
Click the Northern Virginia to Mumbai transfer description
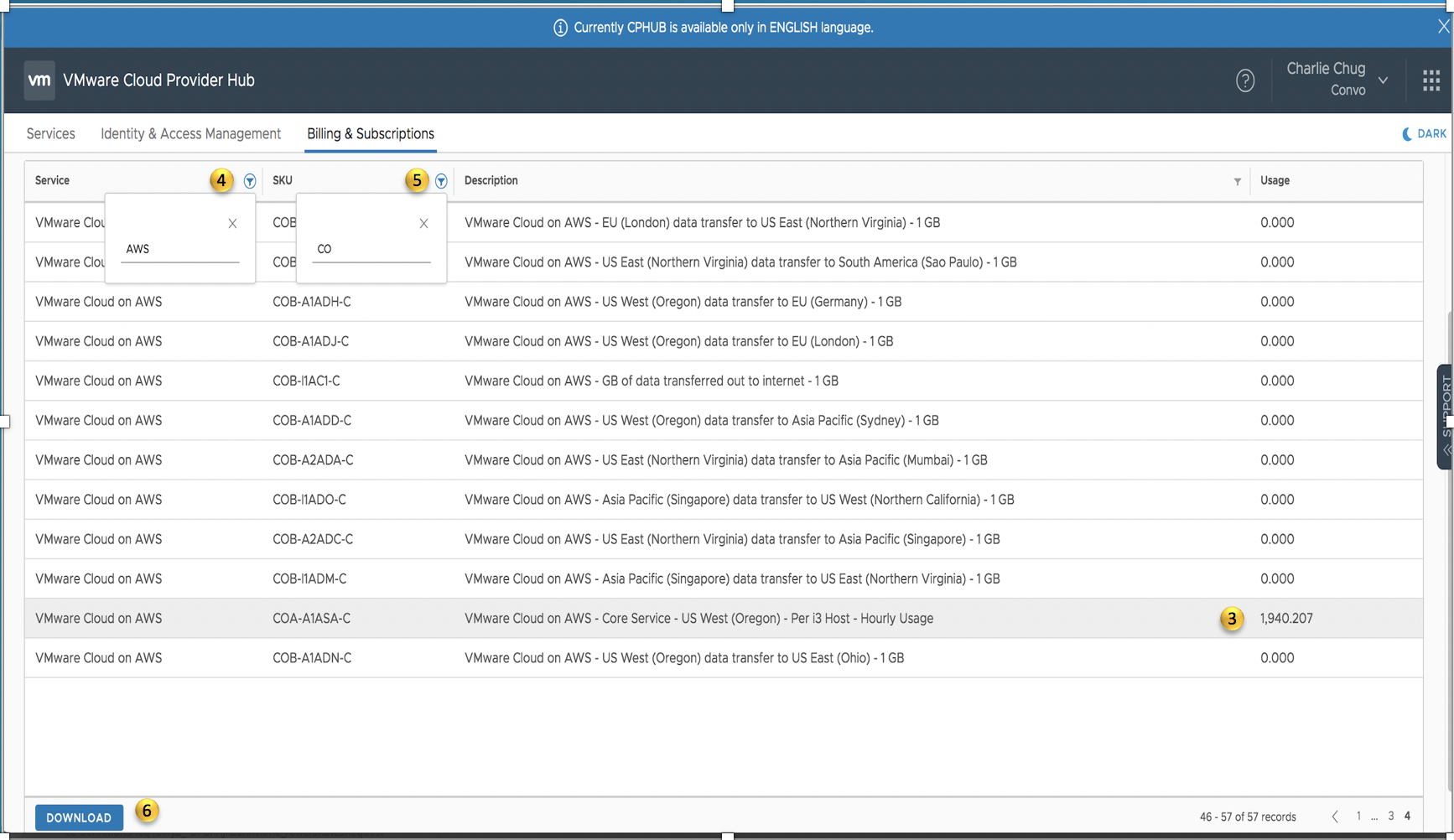pos(726,460)
